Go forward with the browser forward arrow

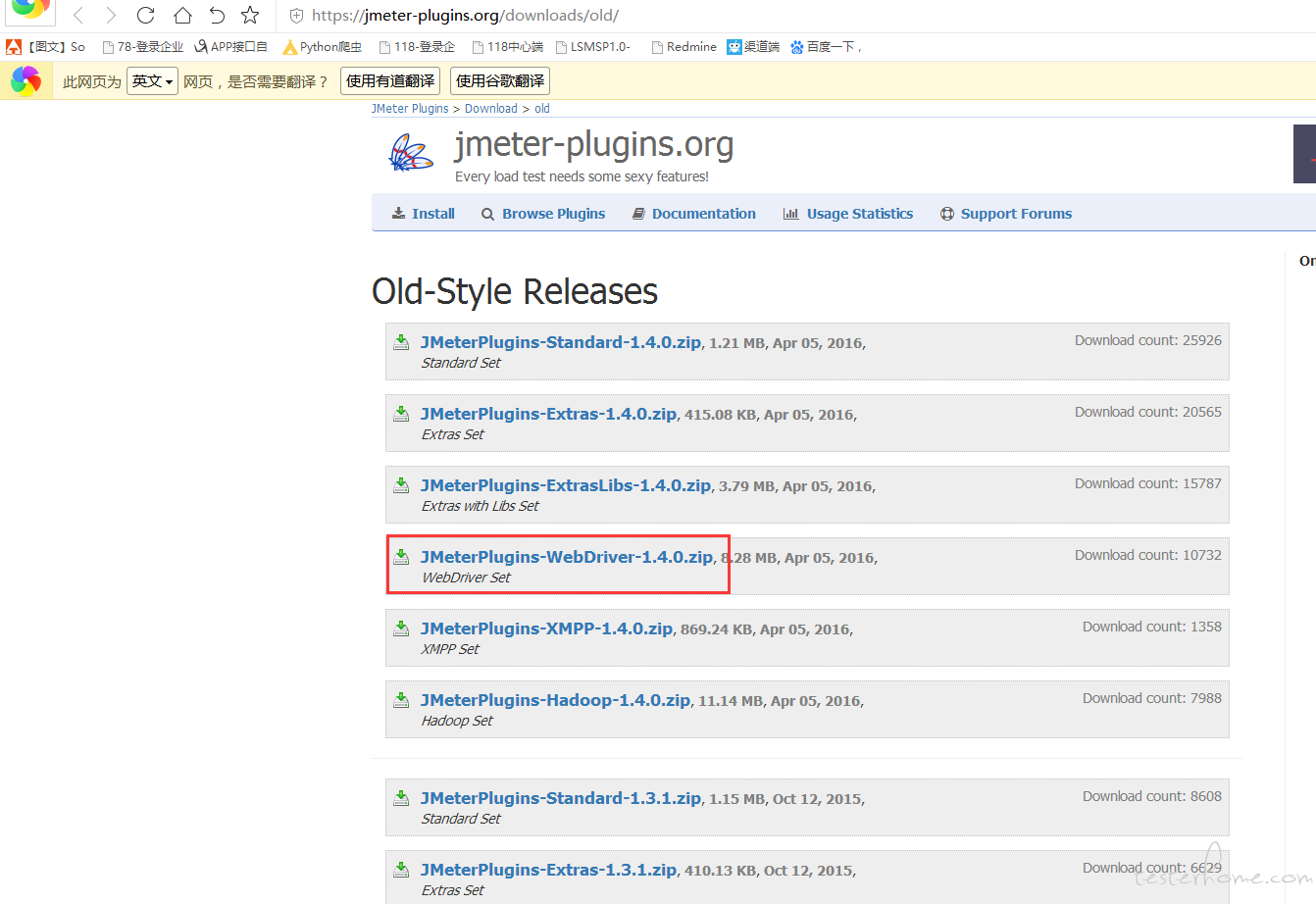111,15
